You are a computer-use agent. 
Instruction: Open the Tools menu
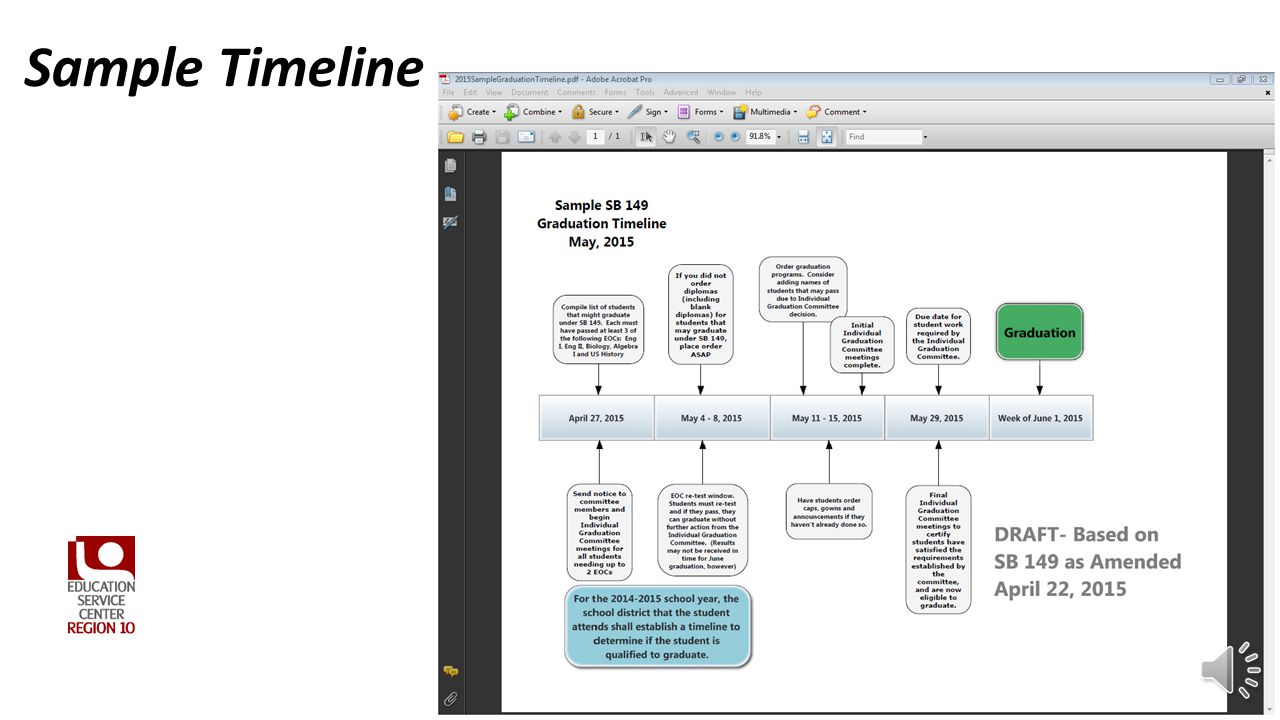pyautogui.click(x=645, y=92)
